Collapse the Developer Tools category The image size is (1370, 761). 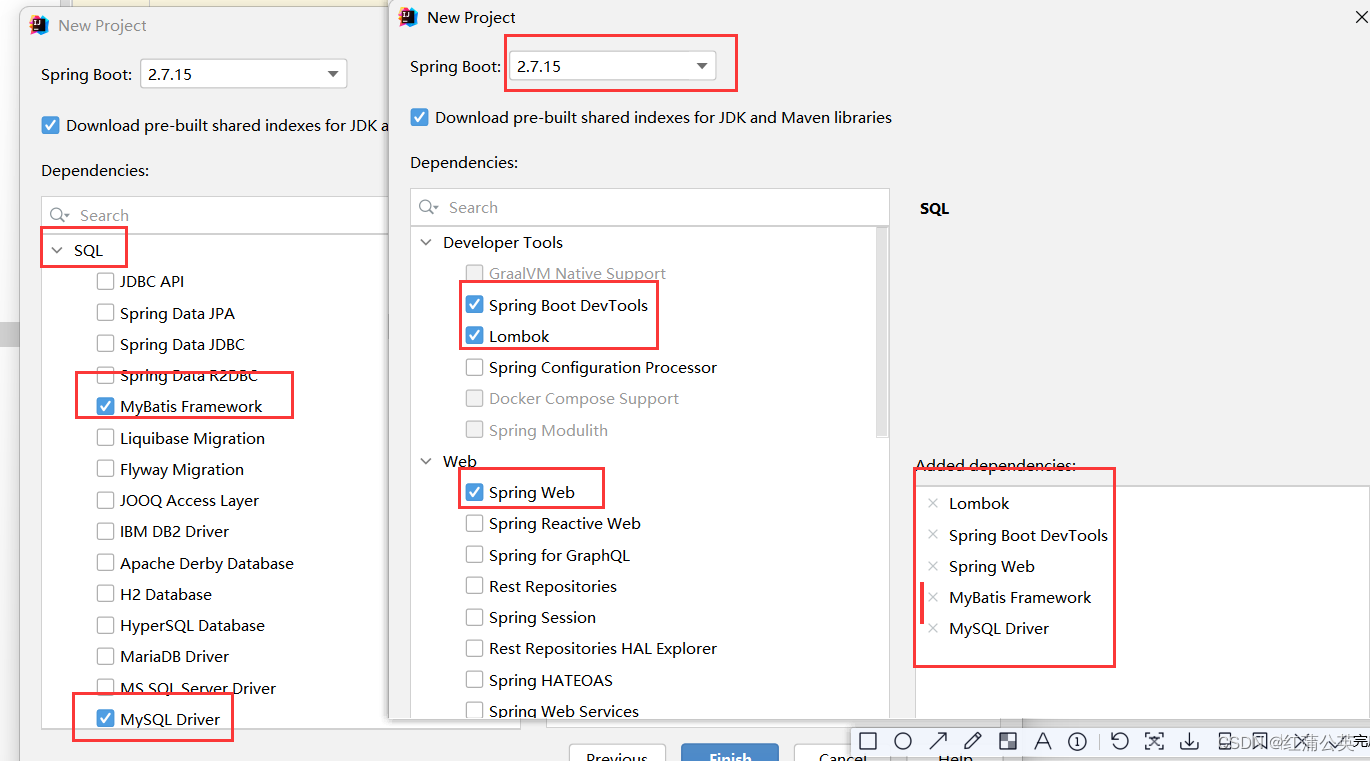tap(427, 242)
